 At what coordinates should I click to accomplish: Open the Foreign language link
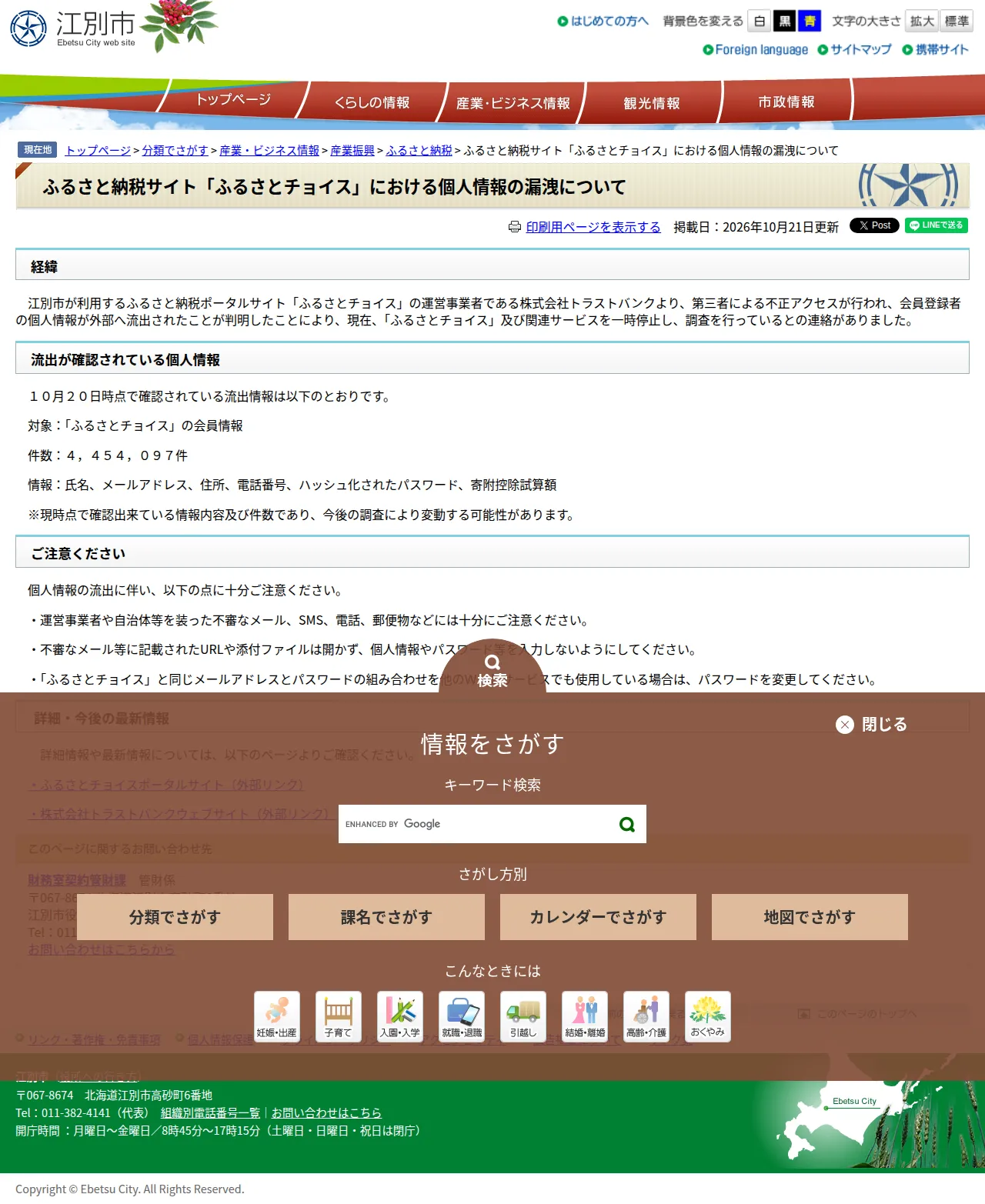[x=756, y=49]
